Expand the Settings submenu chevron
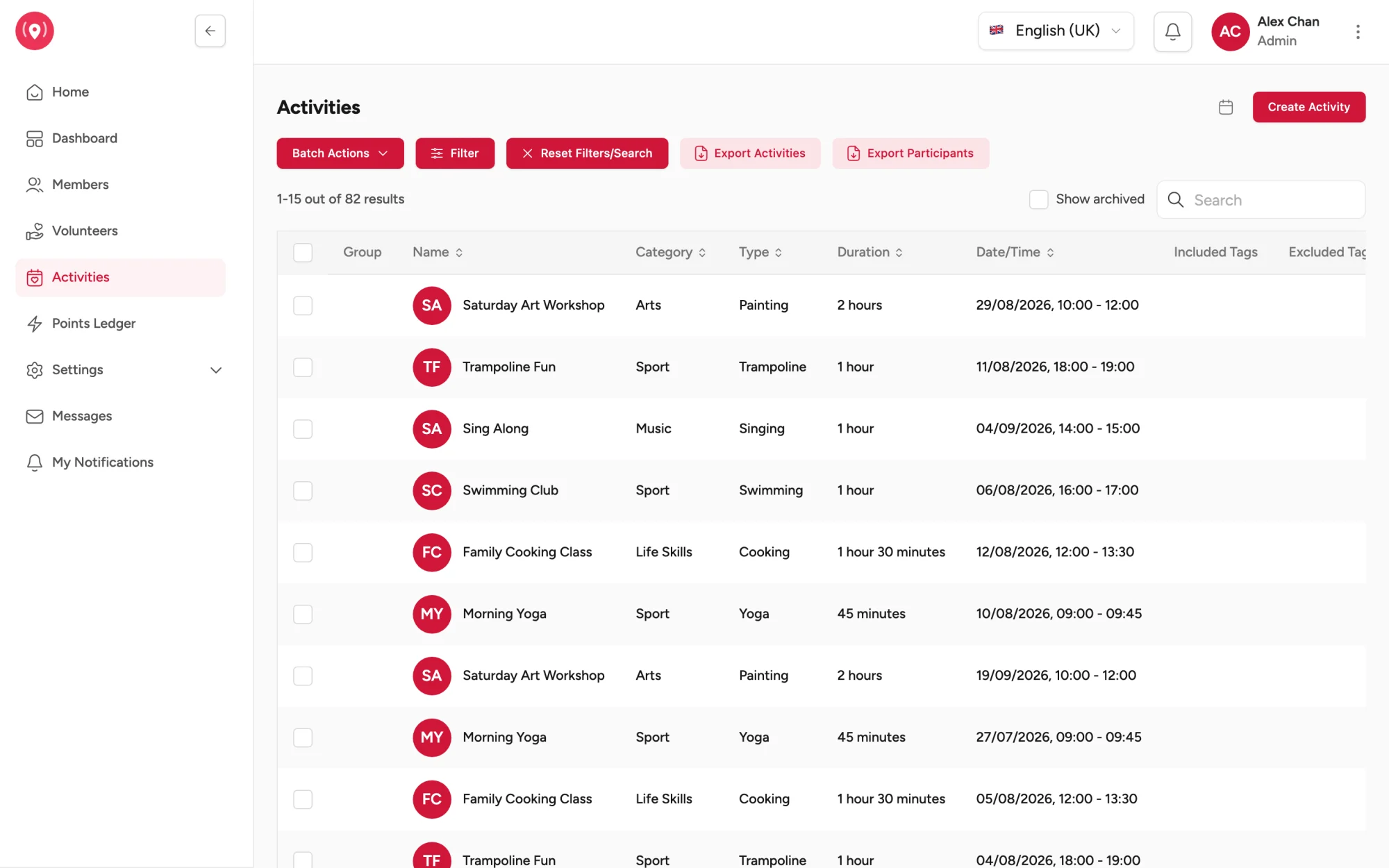This screenshot has height=868, width=1389. 216,370
